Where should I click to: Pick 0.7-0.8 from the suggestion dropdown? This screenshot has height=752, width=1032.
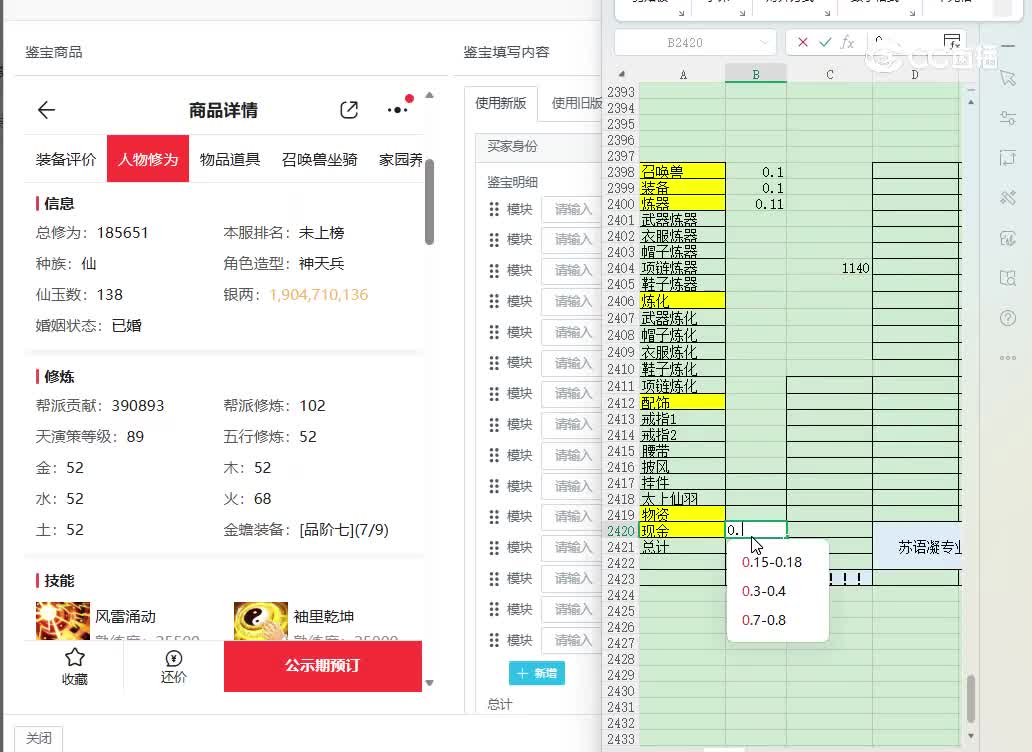tap(764, 620)
